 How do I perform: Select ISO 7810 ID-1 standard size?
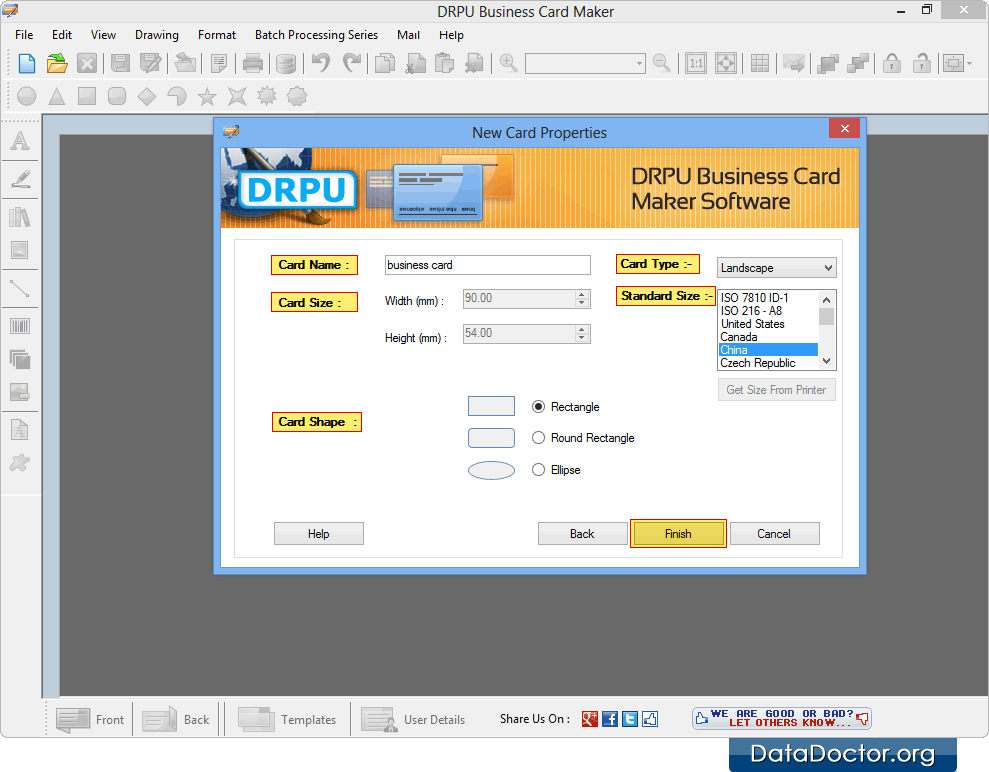768,298
